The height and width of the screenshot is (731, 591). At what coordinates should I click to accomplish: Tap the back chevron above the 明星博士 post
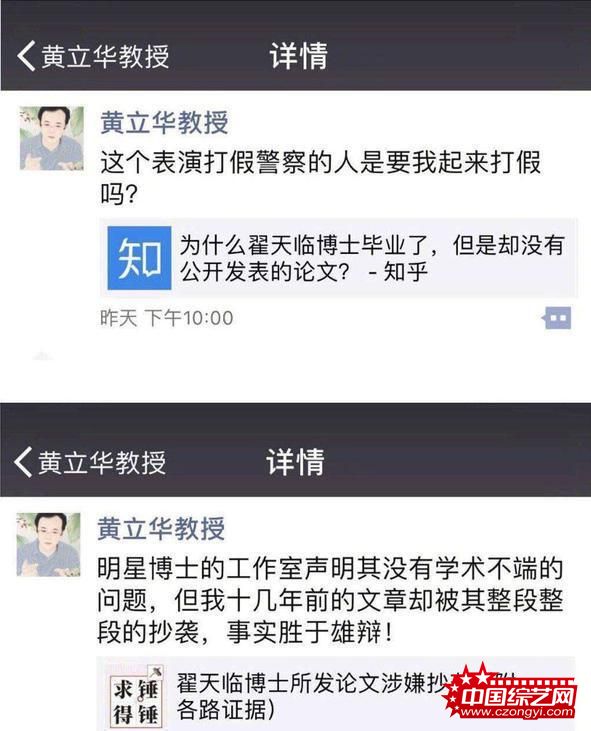23,462
